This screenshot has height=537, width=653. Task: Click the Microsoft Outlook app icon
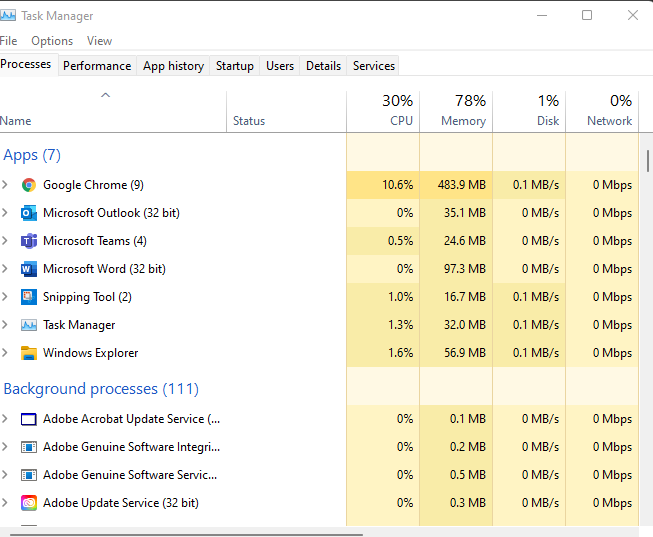click(x=28, y=213)
